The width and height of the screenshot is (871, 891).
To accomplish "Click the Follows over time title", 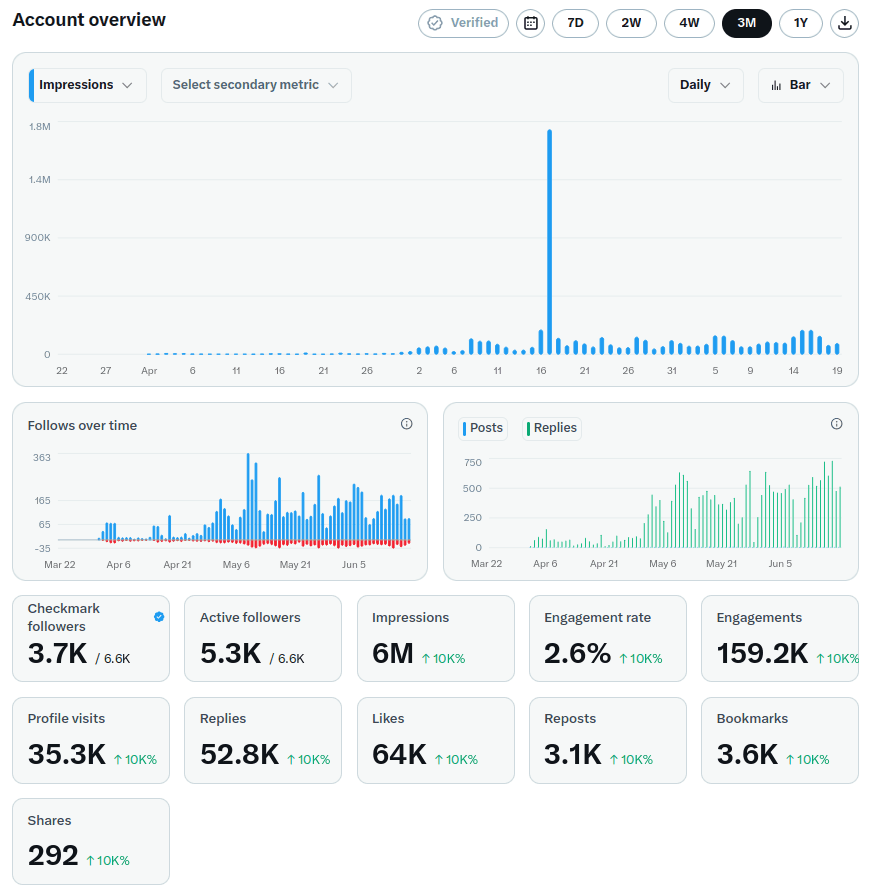I will (82, 426).
